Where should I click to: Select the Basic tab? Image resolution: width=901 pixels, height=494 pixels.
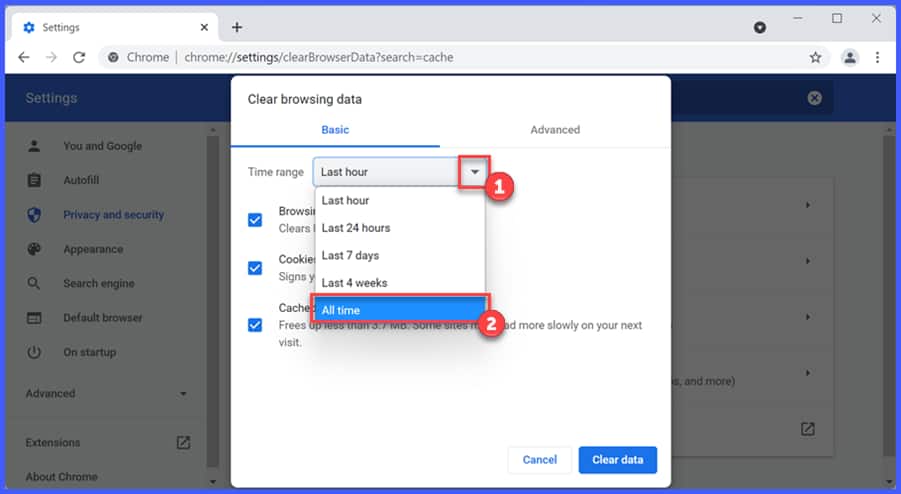(335, 130)
